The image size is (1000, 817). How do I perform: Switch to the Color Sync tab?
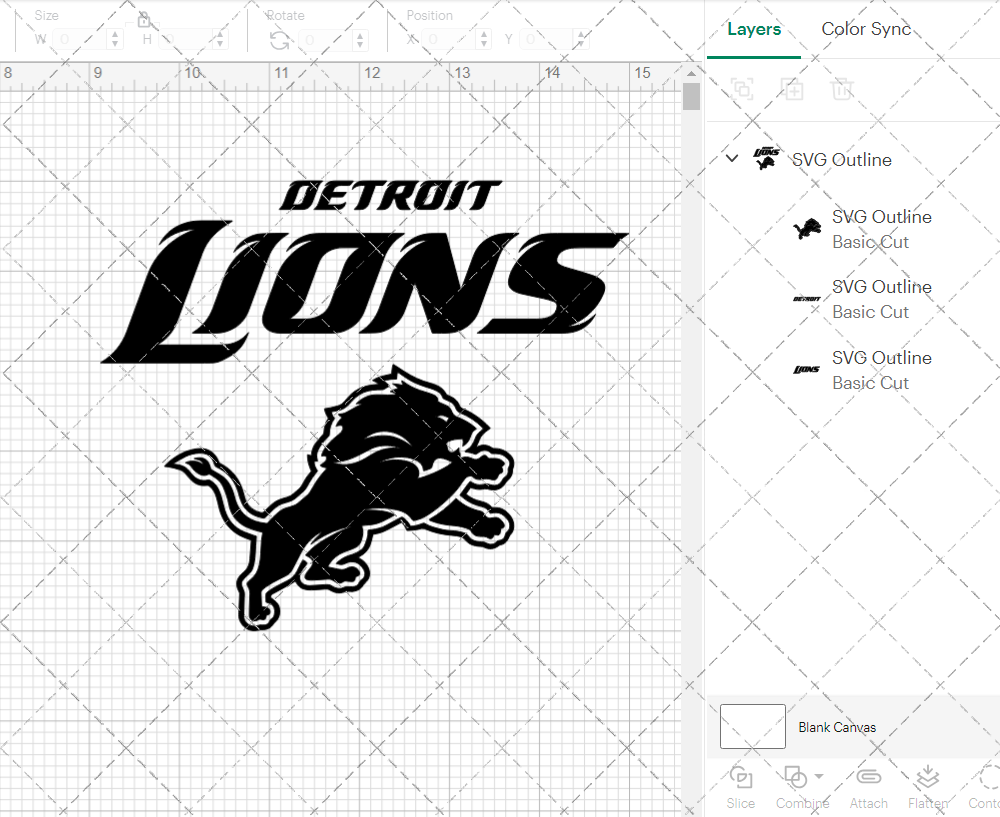point(866,29)
